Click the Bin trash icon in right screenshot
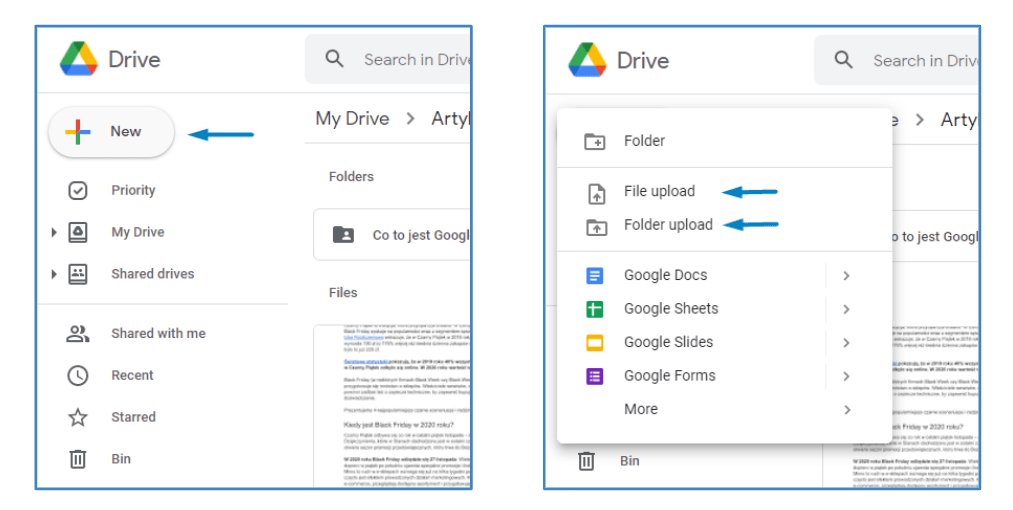 tap(586, 461)
